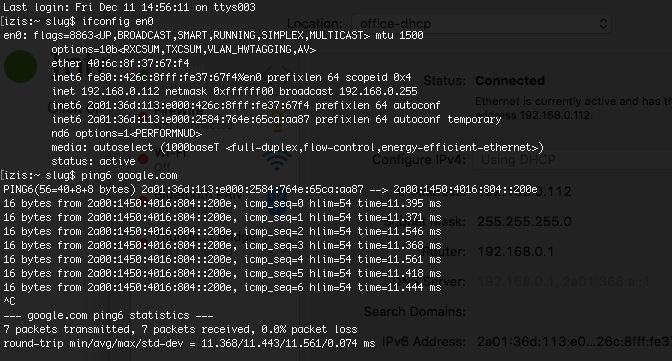Click the green Ethernet status dot

tap(20, 66)
